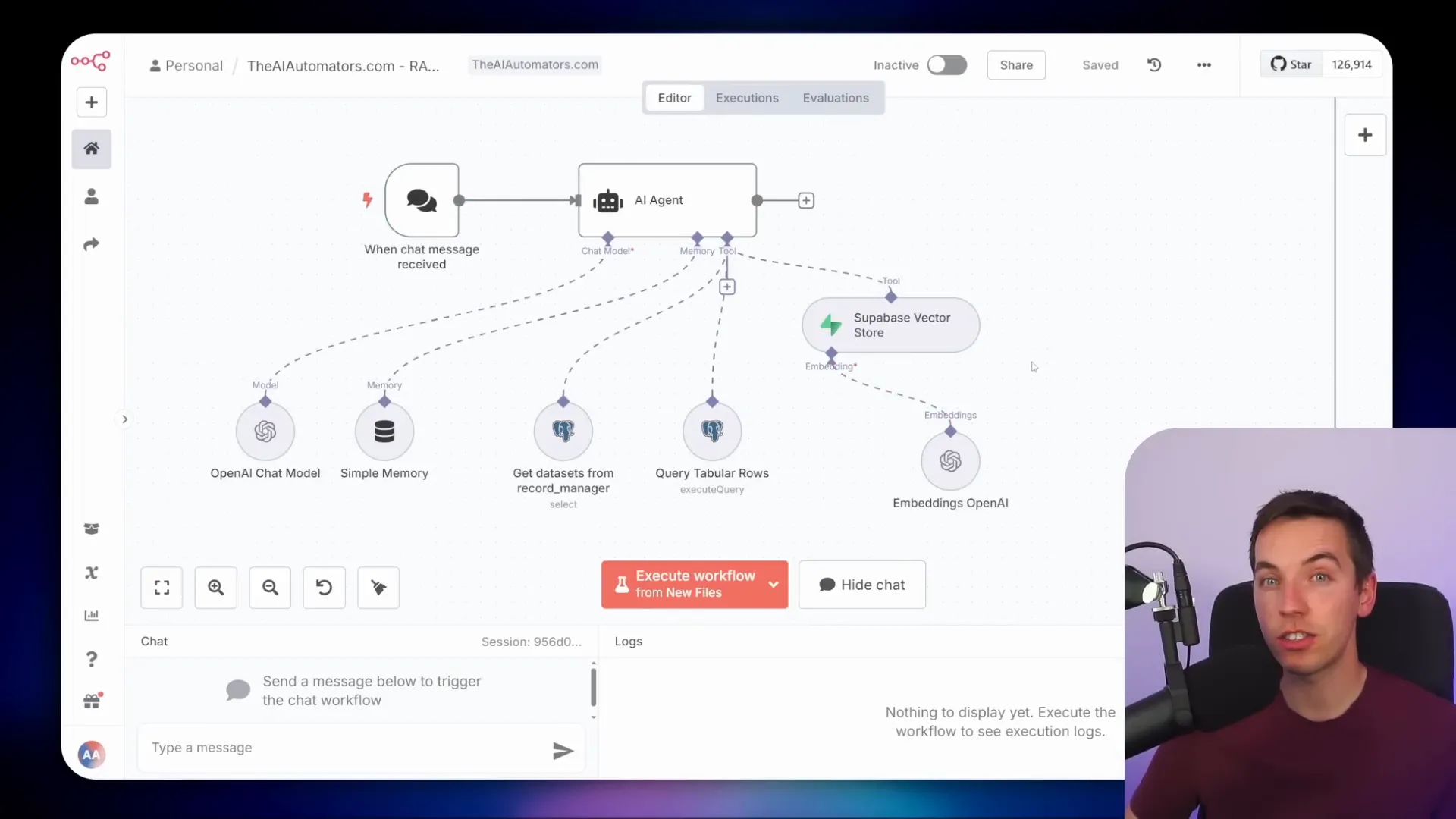The image size is (1456, 819).
Task: Open the add node panel plus button
Action: click(1365, 135)
